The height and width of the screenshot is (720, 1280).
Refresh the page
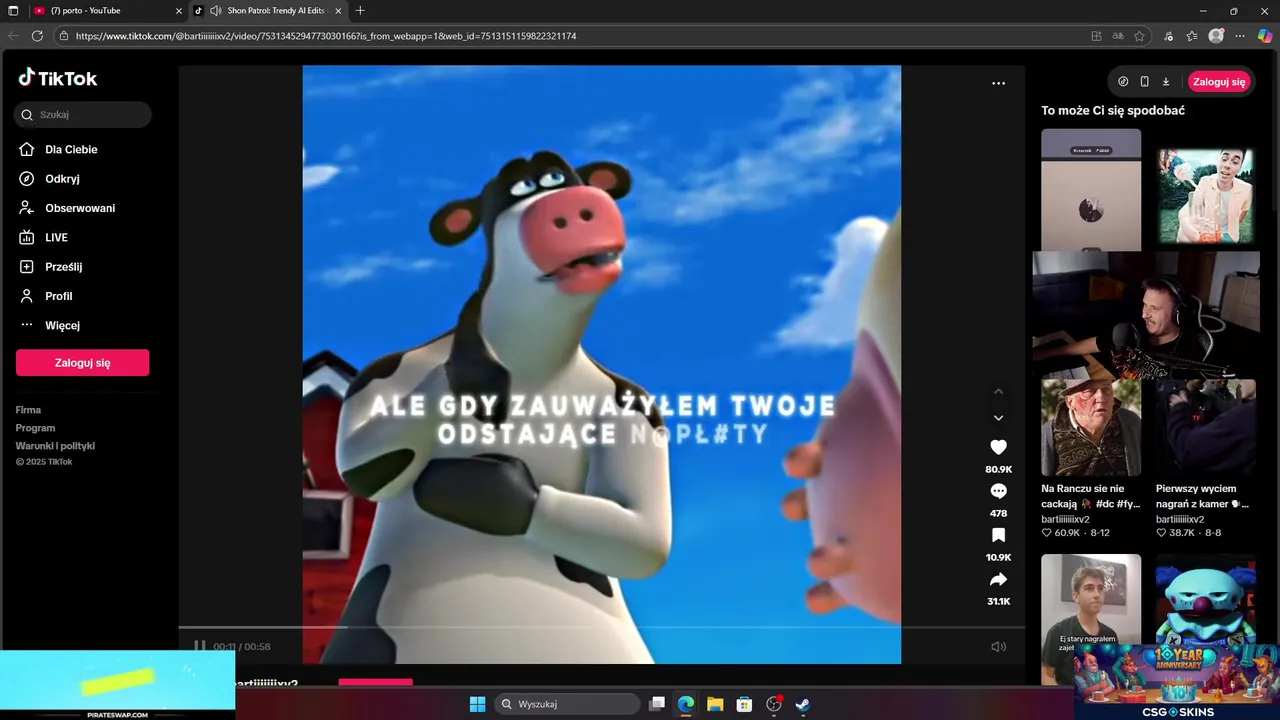pos(37,36)
